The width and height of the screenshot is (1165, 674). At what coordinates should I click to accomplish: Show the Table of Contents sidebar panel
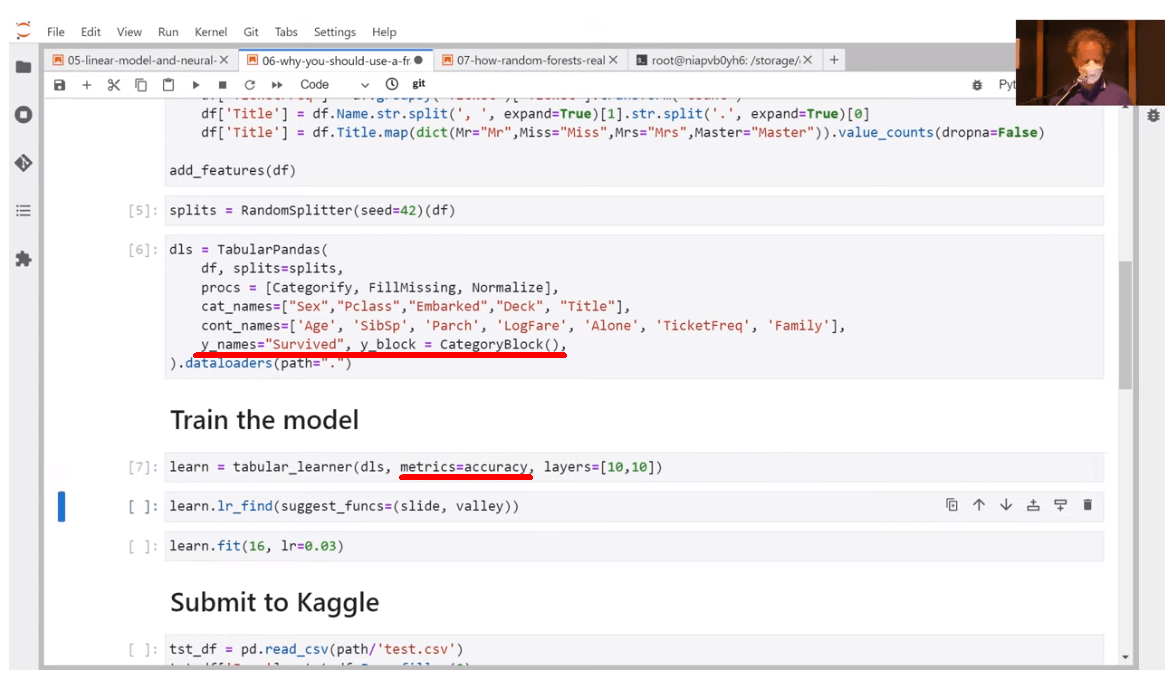point(23,211)
